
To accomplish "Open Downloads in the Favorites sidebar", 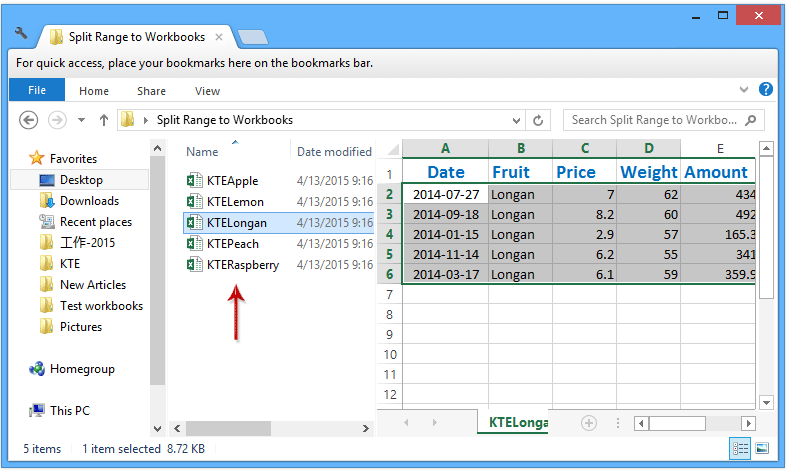I will (89, 201).
